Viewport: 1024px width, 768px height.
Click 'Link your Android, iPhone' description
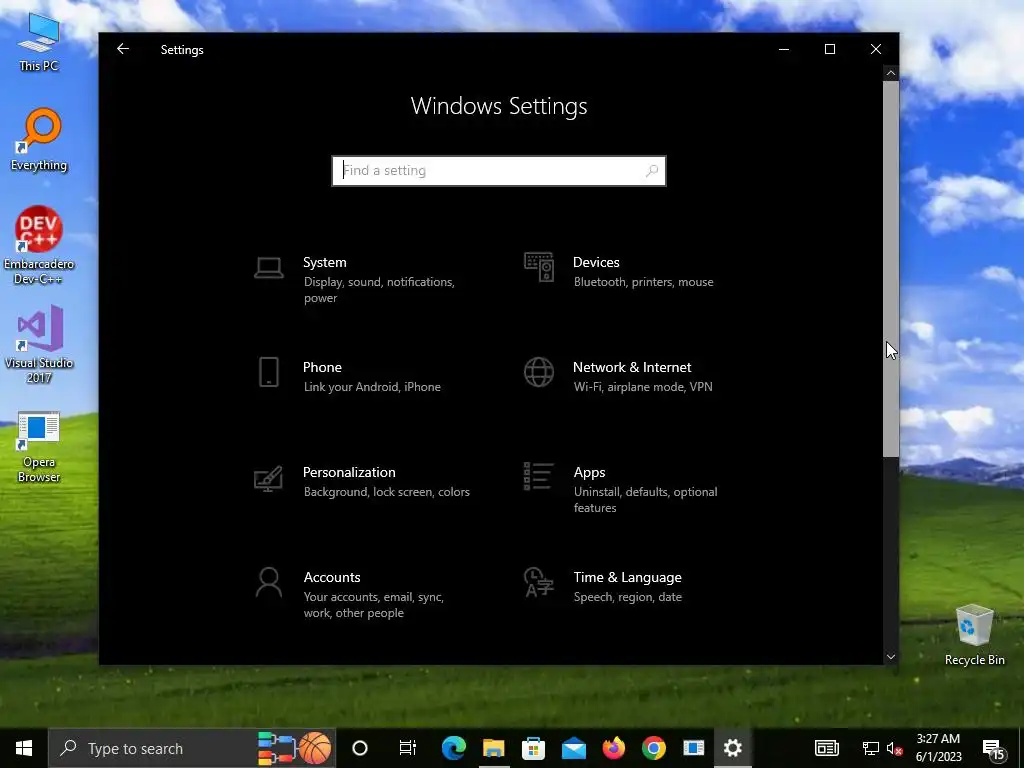pos(372,387)
